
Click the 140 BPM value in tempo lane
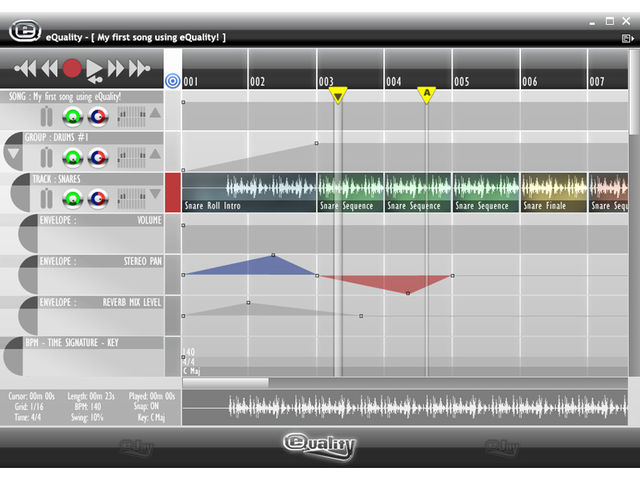point(189,352)
